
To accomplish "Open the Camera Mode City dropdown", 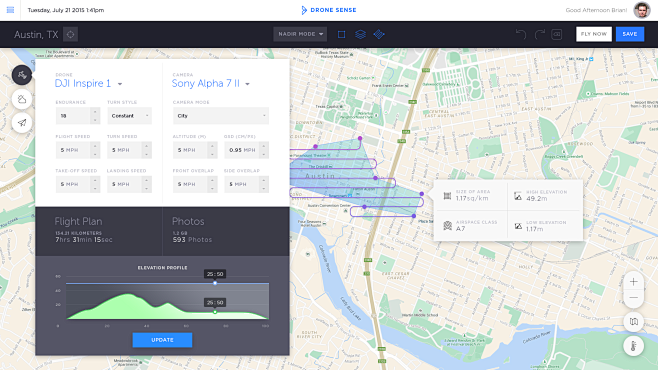I will [x=221, y=116].
